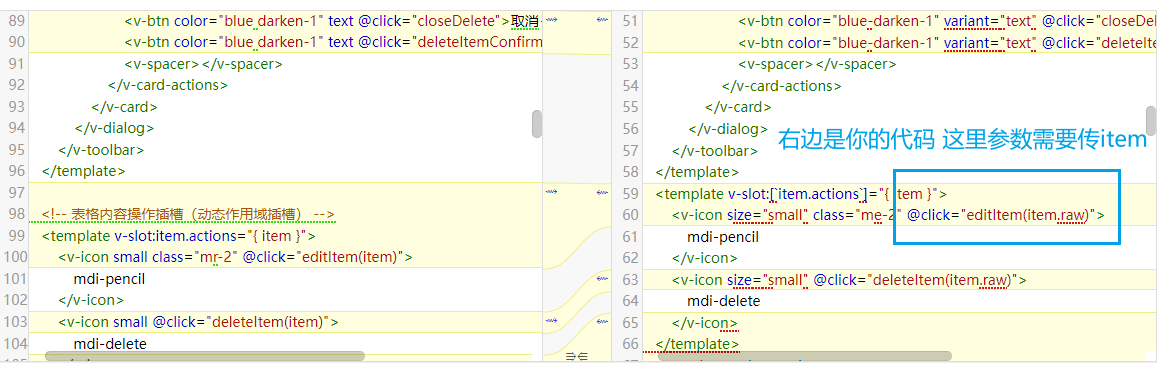Click template v-slot:[`item.actions`] on right line 59
The width and height of the screenshot is (1171, 372).
click(801, 193)
